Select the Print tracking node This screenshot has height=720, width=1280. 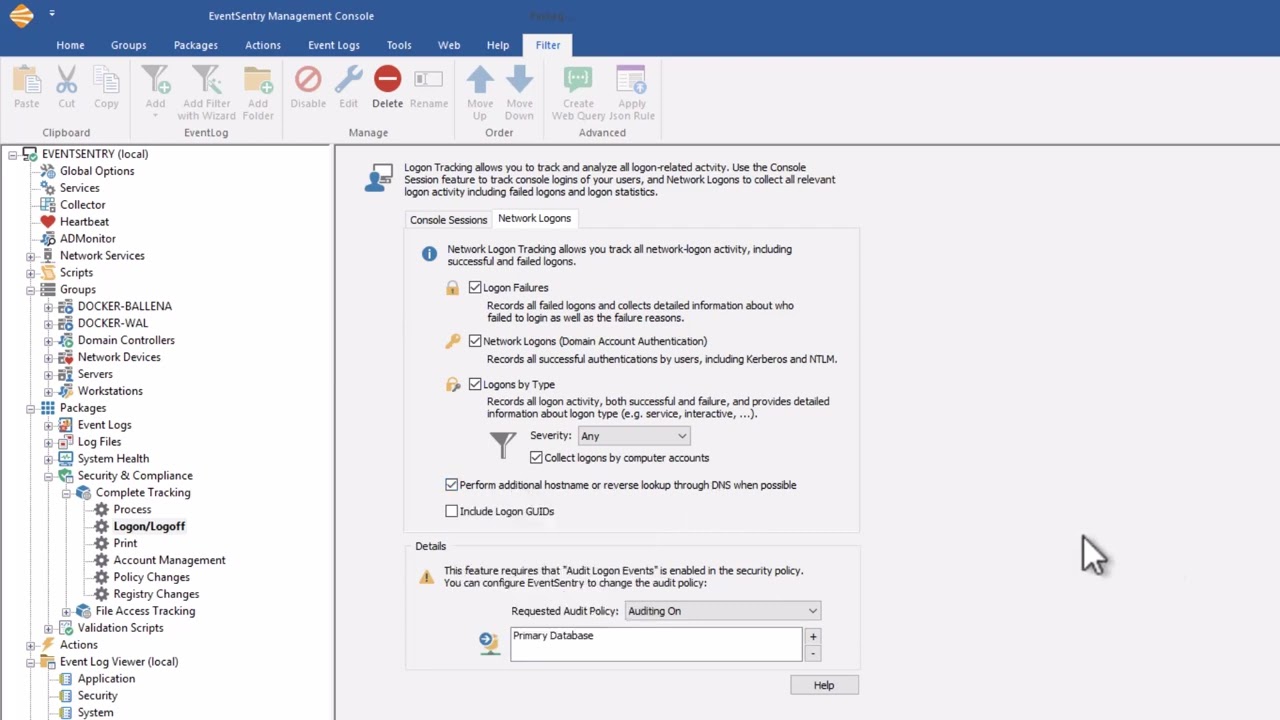point(125,543)
